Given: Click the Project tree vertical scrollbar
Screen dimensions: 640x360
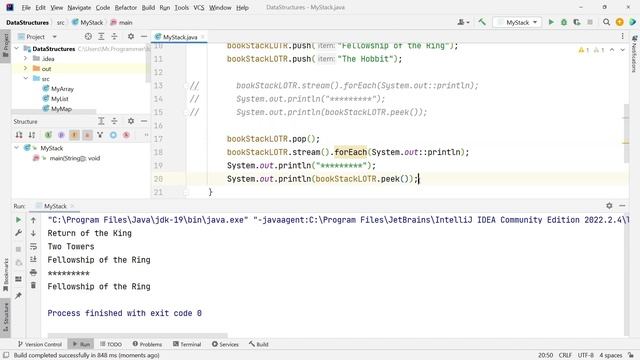Looking at the screenshot, I should [148, 63].
